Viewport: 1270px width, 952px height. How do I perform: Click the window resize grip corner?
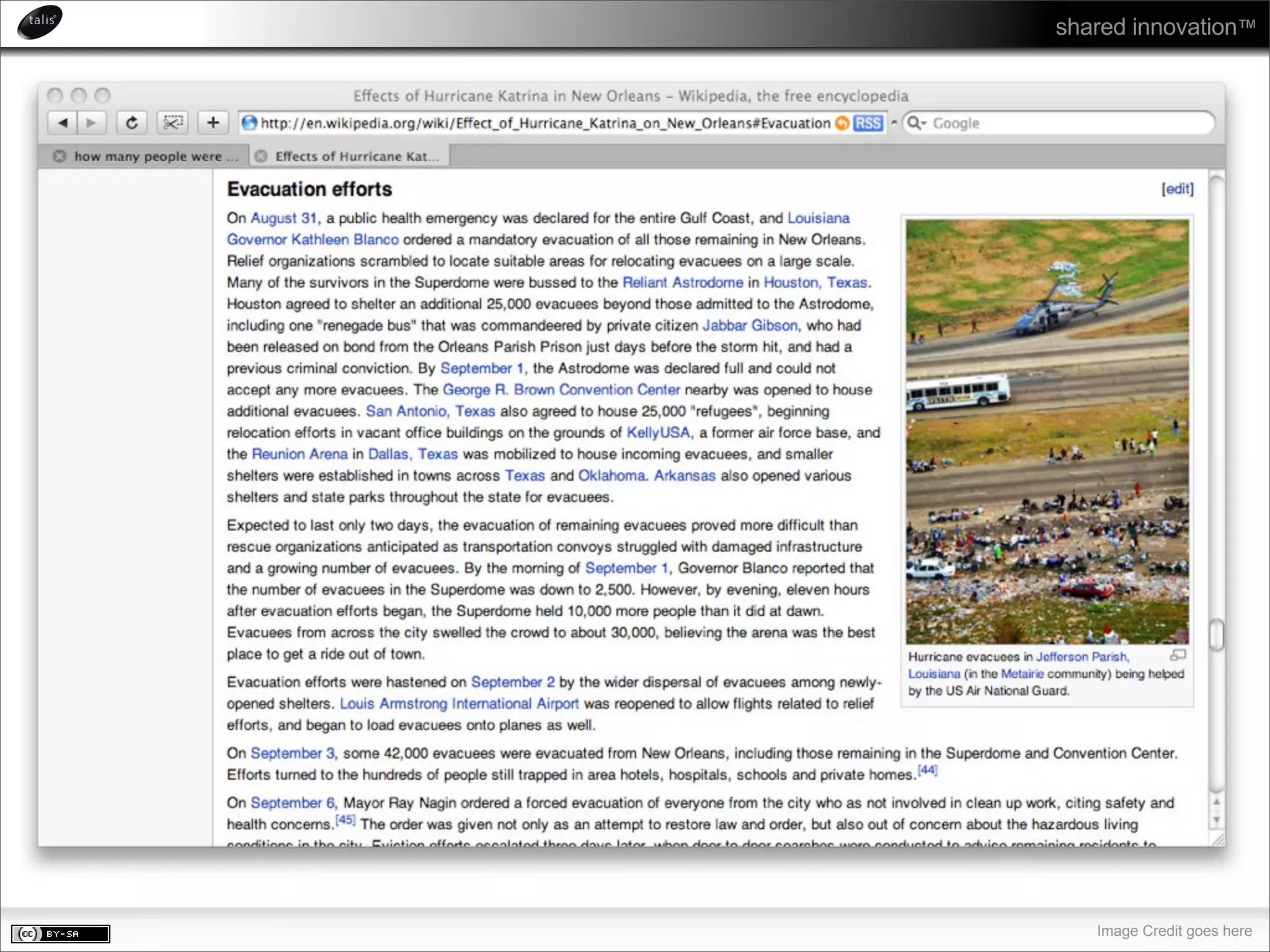1218,839
